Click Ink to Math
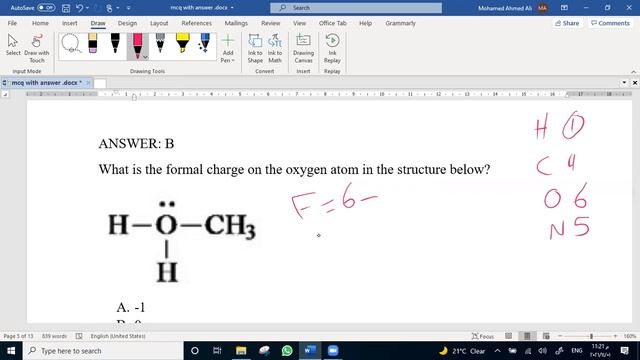640x360 pixels. (275, 48)
